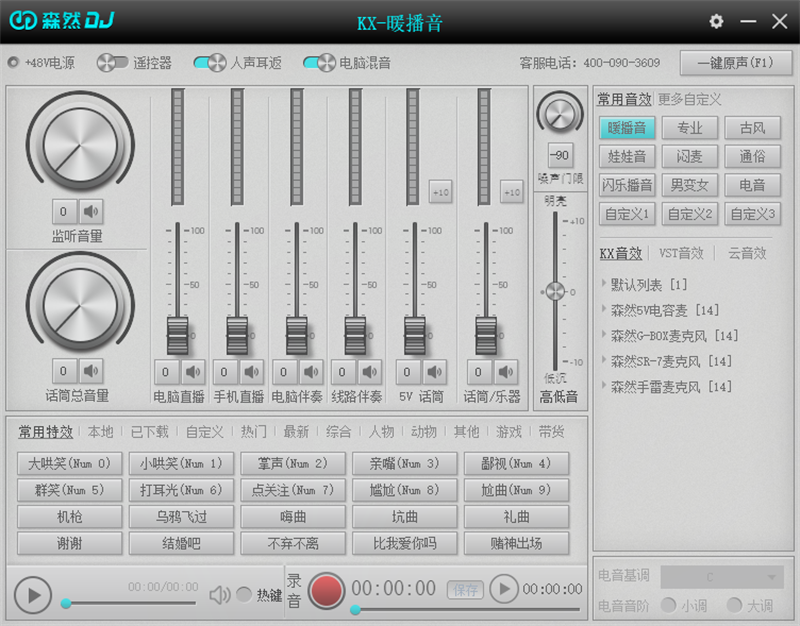Viewport: 800px width, 626px height.
Task: Click the 电脑伴奏 fader handle
Action: tap(297, 333)
